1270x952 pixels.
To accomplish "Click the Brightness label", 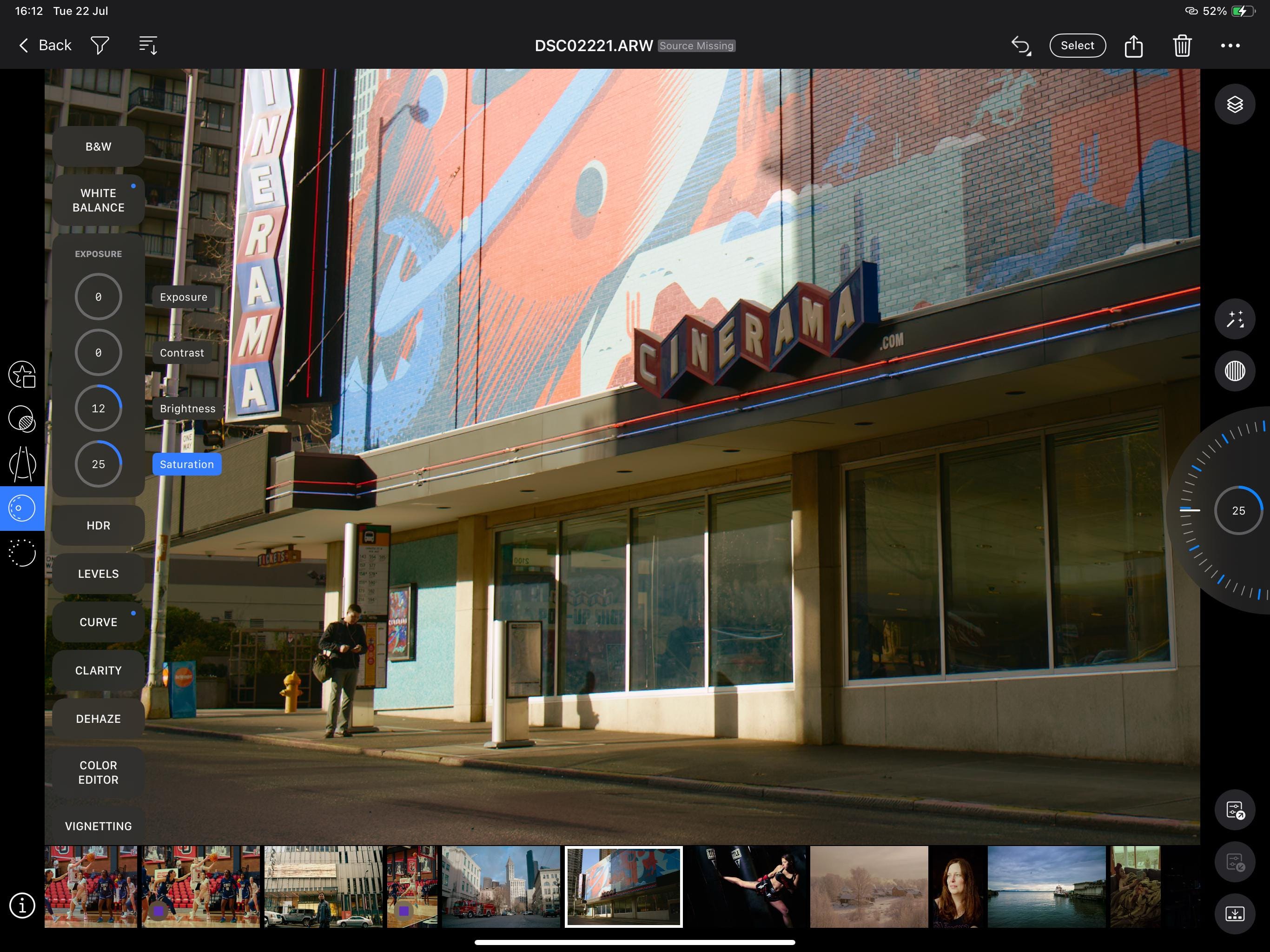I will pos(188,408).
